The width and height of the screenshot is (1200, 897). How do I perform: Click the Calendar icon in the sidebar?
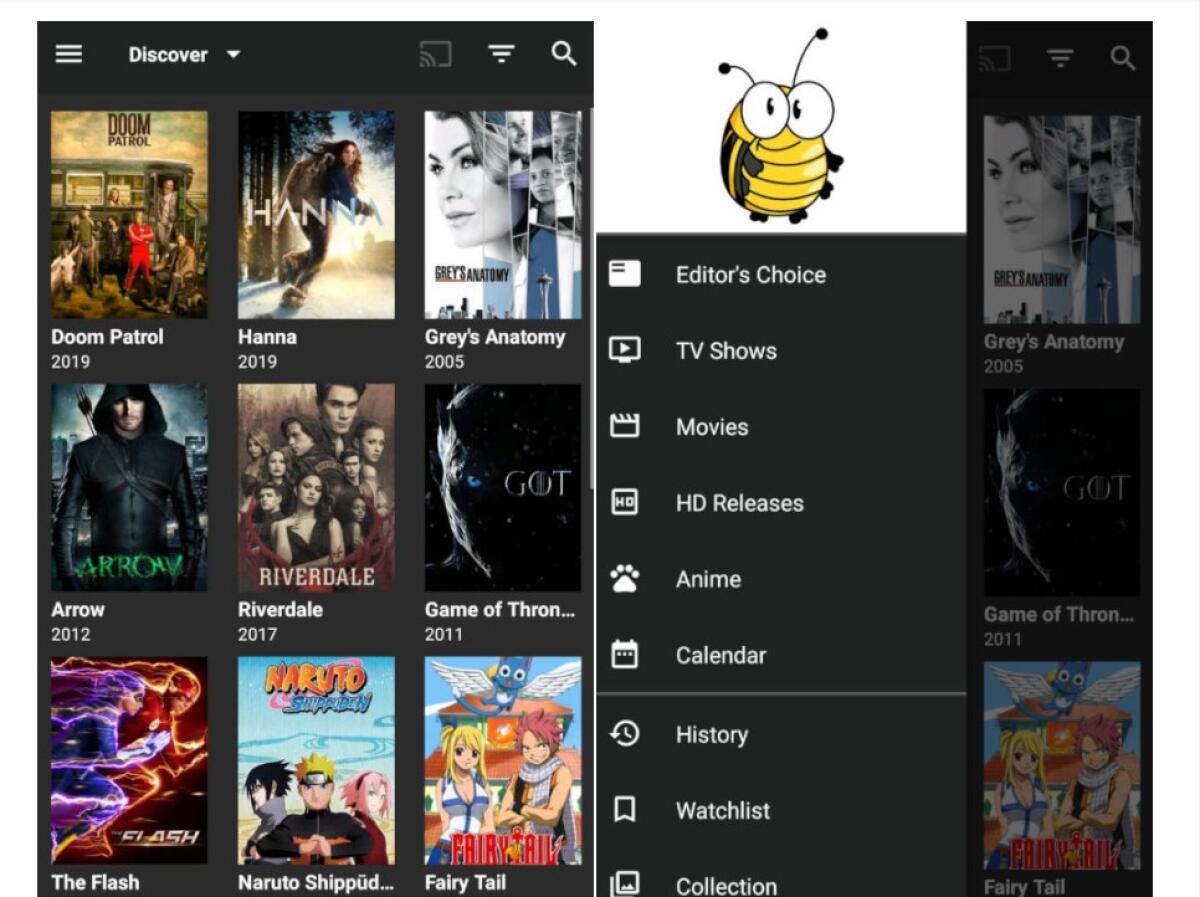(x=624, y=654)
